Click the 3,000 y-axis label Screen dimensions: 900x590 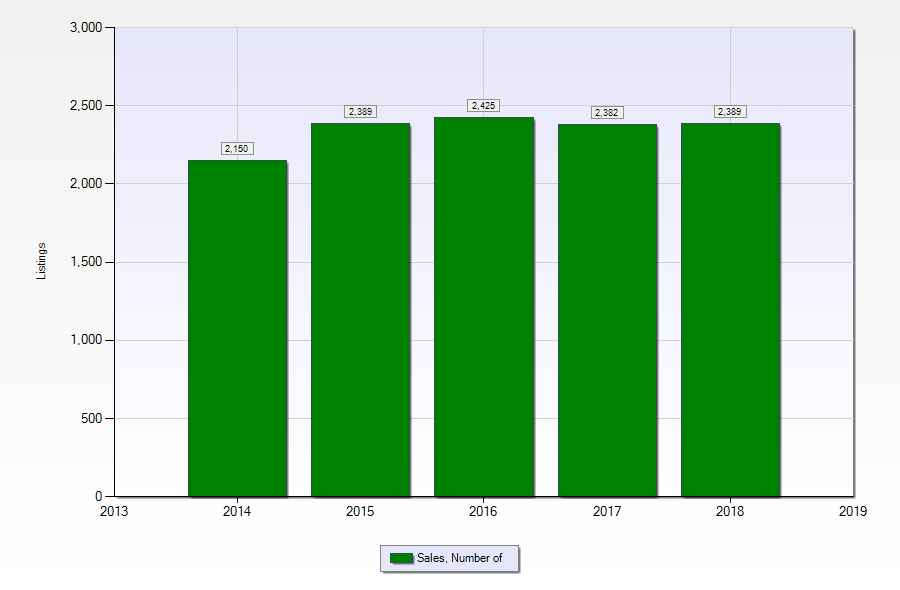[x=86, y=28]
